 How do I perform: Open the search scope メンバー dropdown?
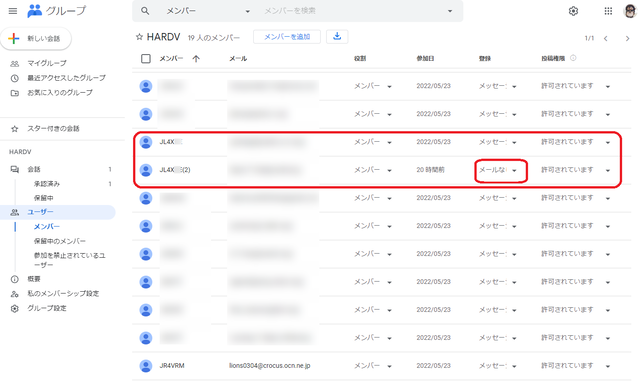pos(208,11)
